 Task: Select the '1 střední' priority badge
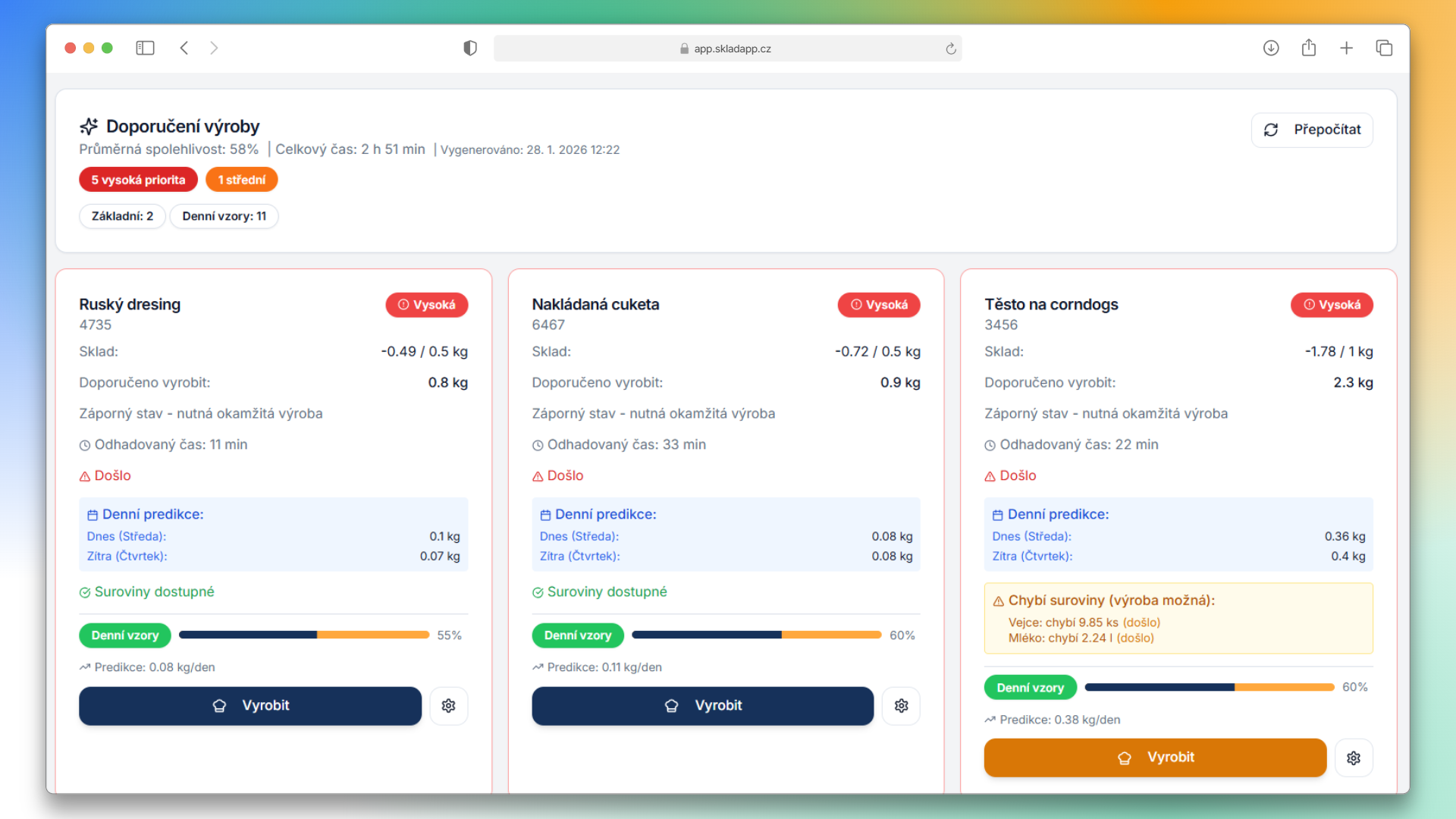[x=241, y=180]
